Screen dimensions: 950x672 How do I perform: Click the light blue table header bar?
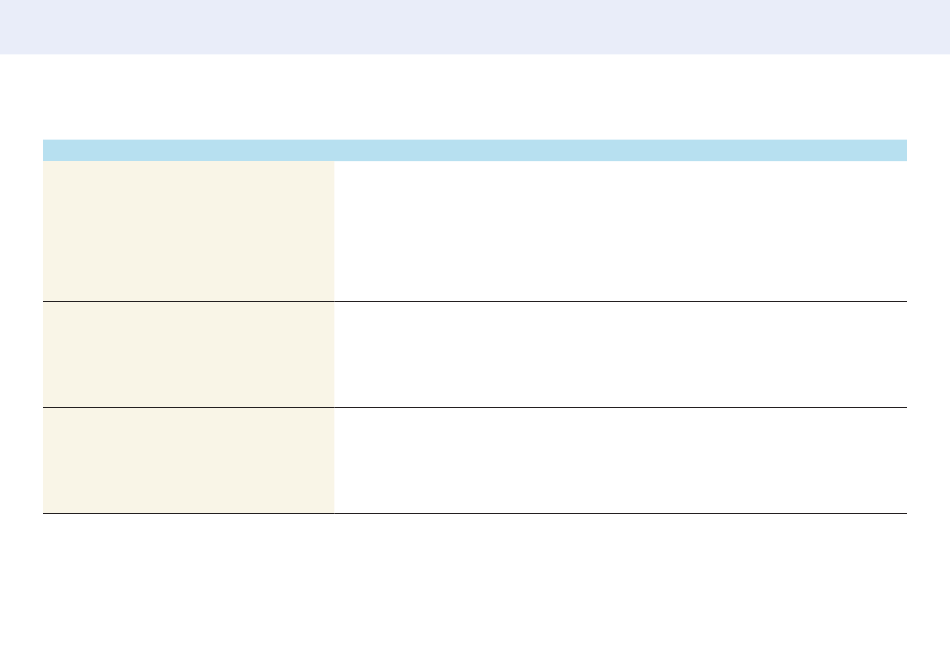pos(475,150)
